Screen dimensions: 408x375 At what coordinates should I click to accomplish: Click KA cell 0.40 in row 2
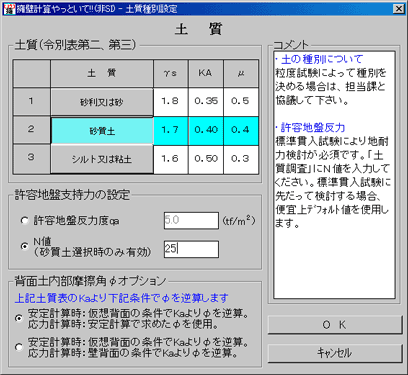(x=206, y=131)
